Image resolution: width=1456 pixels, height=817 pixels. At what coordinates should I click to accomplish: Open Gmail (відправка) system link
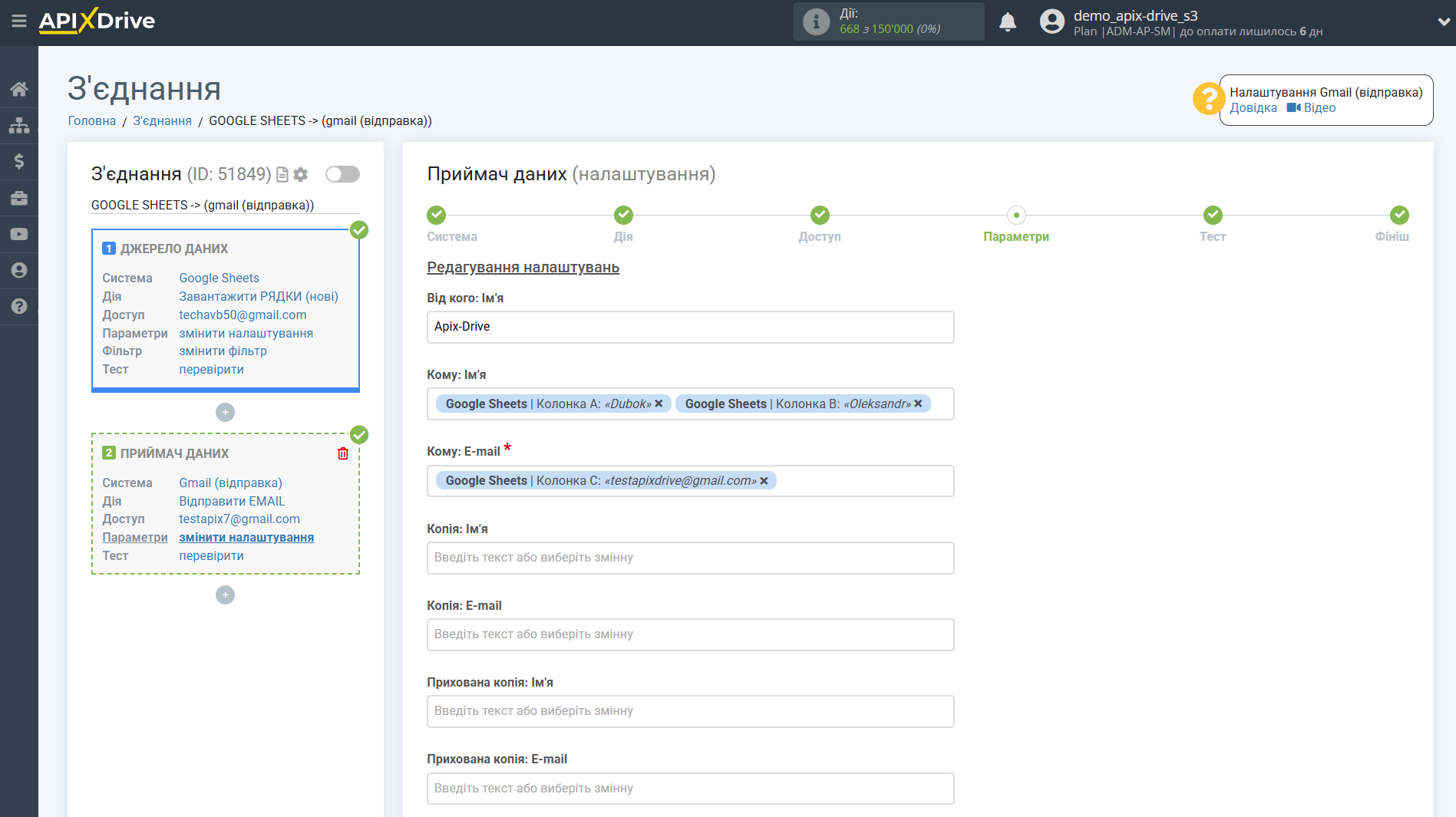(x=231, y=483)
